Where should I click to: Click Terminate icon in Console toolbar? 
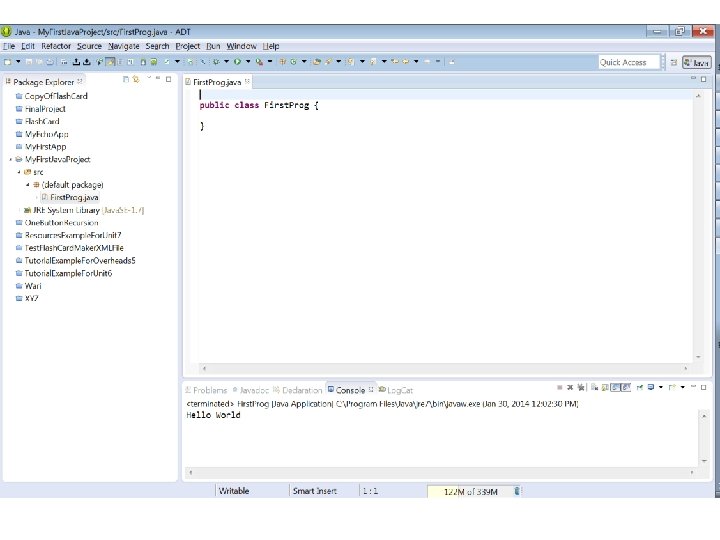pos(560,388)
